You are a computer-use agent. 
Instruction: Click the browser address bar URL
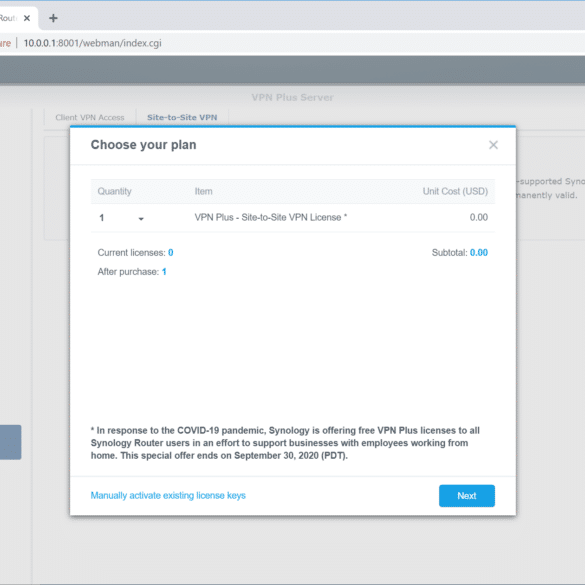coord(93,43)
